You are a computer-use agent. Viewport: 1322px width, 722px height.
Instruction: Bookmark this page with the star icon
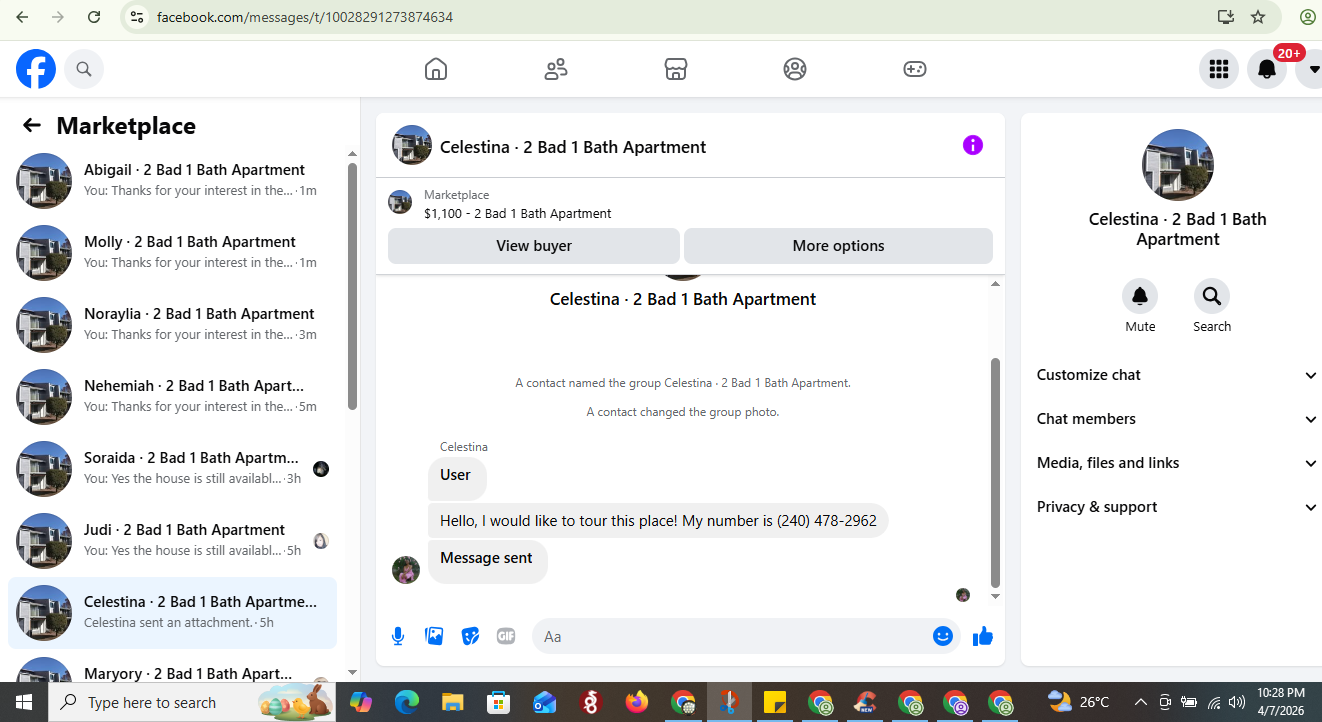tap(1258, 17)
